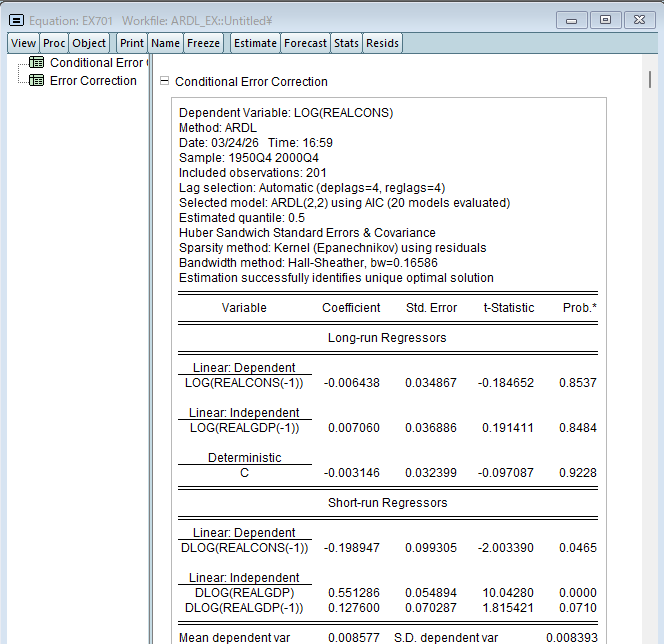Freeze the current equation output
Screen dimensions: 664x644
(204, 43)
